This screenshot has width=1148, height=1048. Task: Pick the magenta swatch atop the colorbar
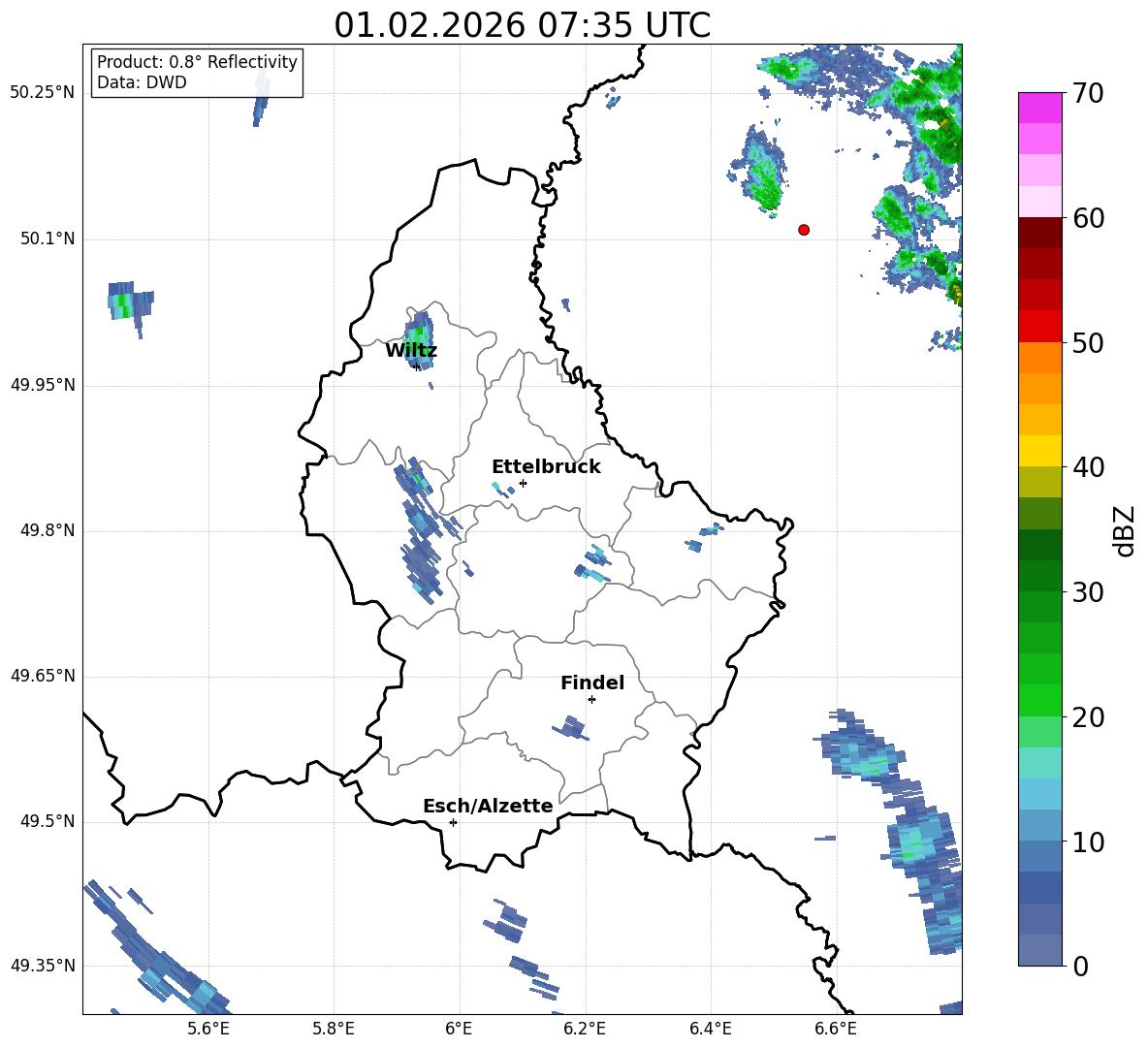tap(1039, 108)
